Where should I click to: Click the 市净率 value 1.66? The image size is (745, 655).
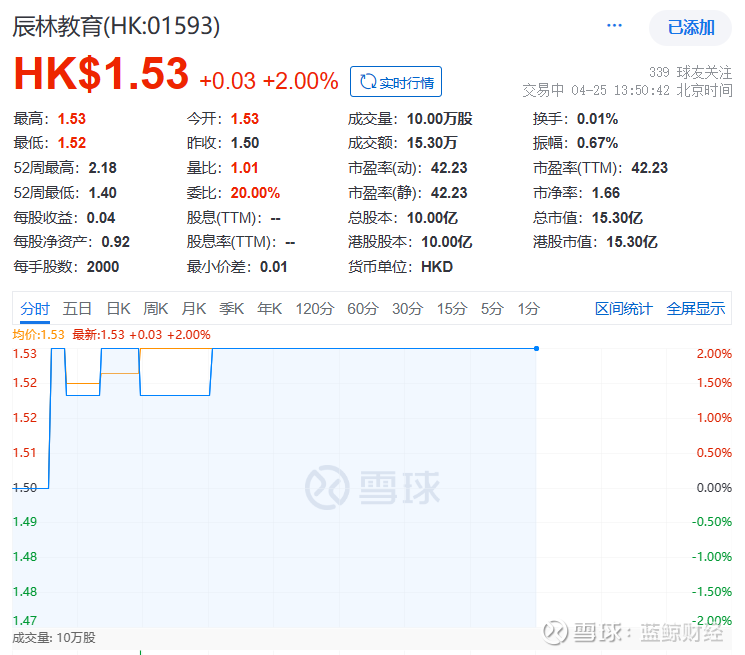[x=606, y=193]
